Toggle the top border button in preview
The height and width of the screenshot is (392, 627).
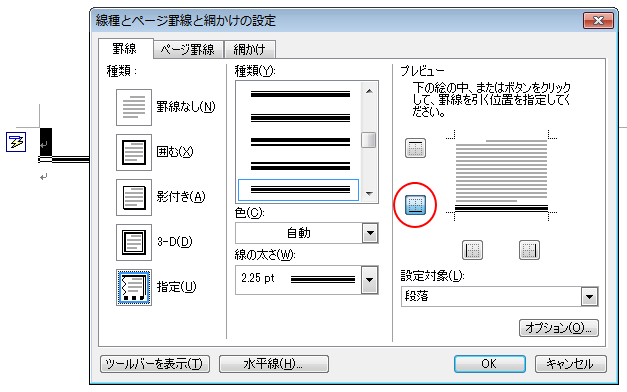coord(415,148)
